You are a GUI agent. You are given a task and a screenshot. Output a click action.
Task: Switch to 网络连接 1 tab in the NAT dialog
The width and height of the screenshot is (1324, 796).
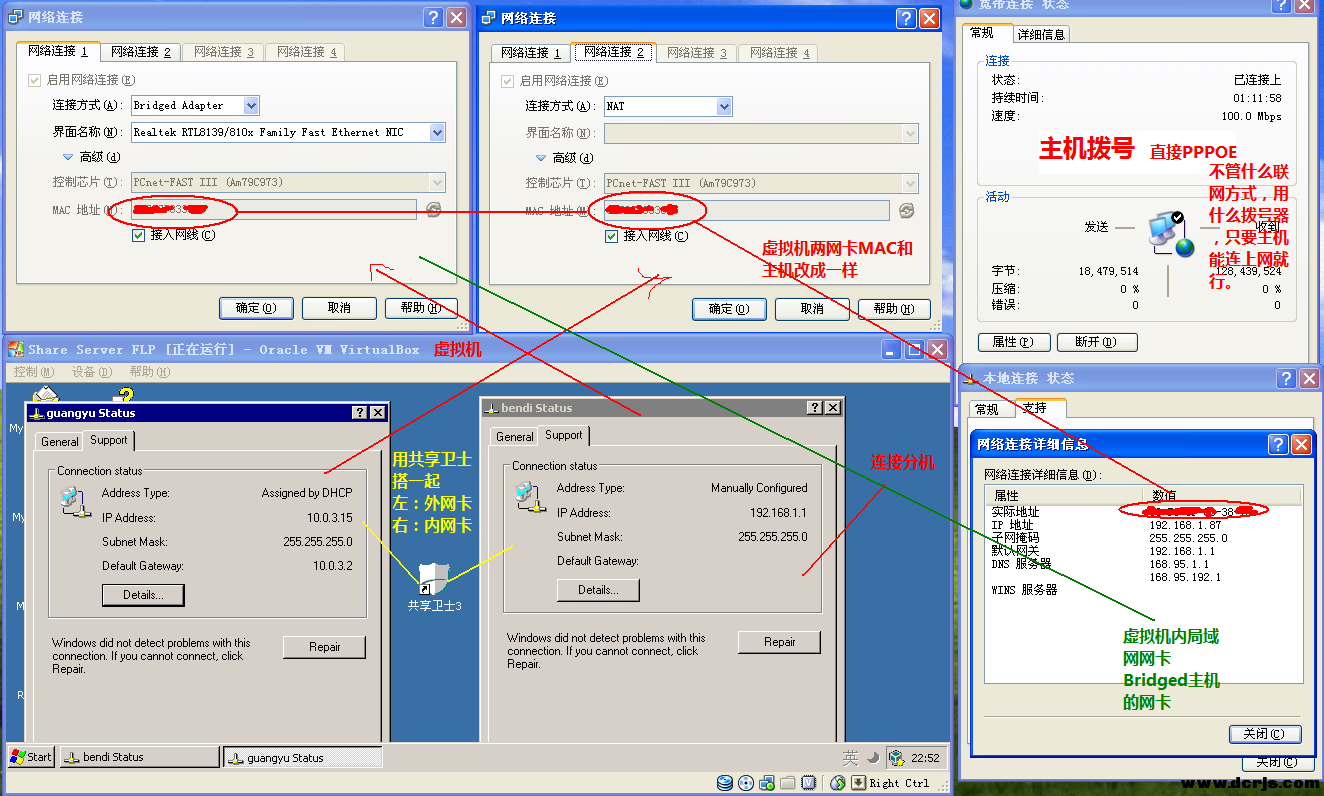pos(531,53)
